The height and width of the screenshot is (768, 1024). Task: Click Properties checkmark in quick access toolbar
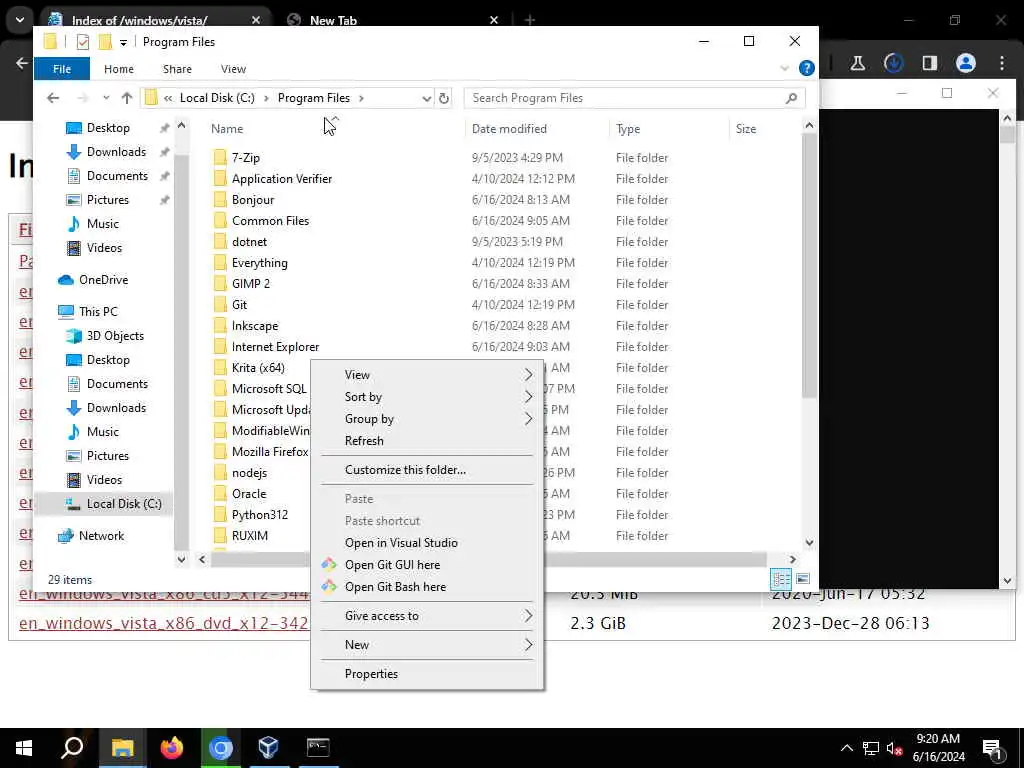(83, 42)
